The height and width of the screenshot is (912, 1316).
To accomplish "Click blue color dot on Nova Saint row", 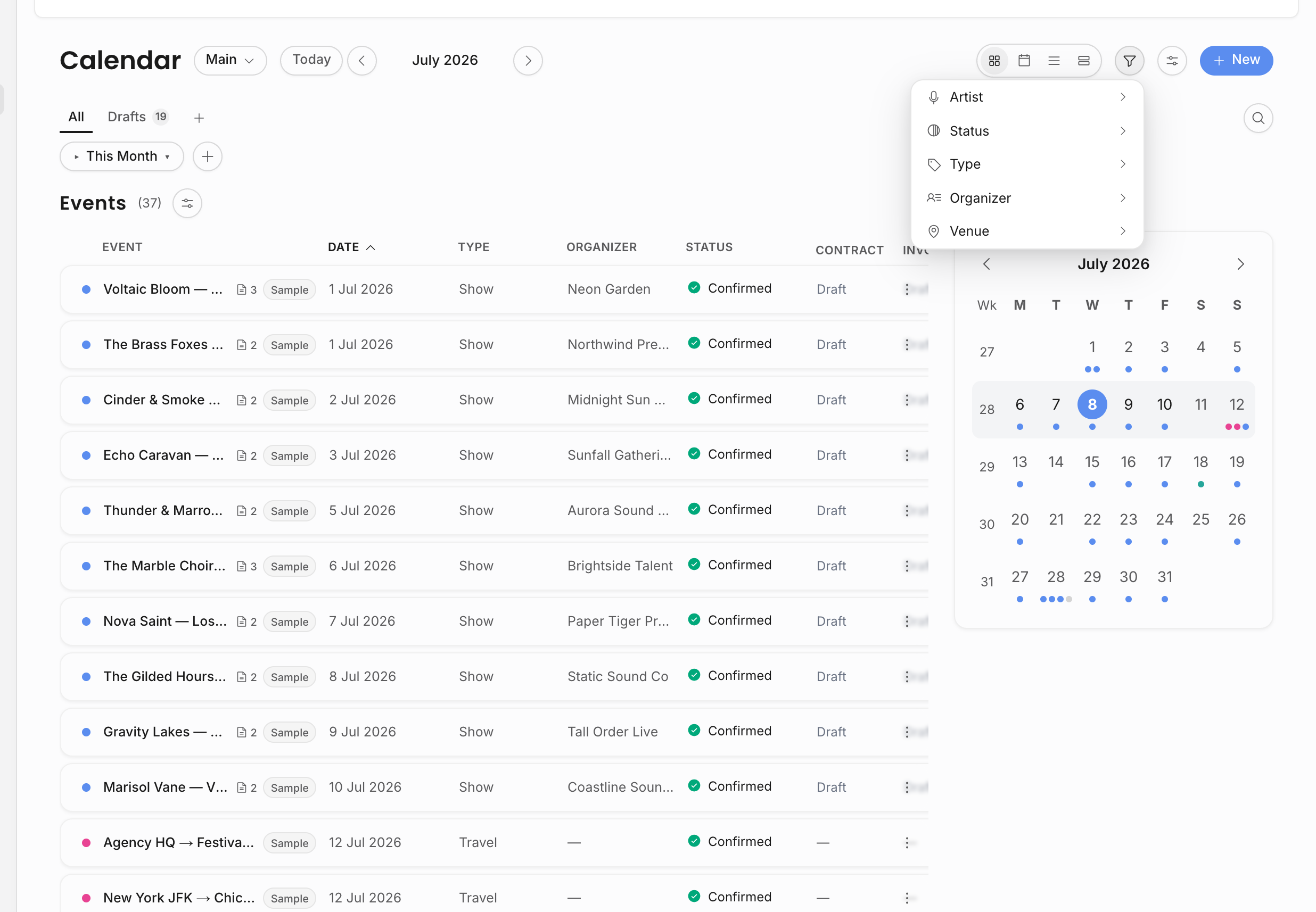I will (x=86, y=621).
